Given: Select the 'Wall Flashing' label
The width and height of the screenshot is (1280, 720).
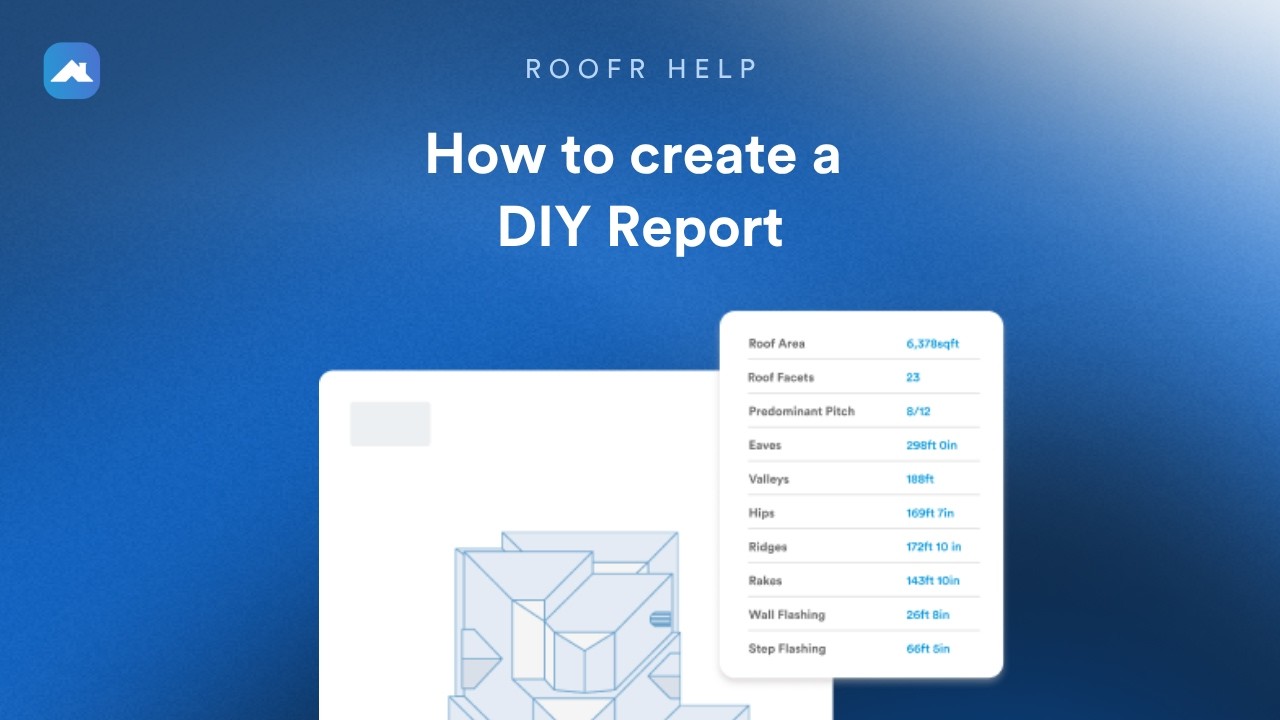Looking at the screenshot, I should [786, 615].
